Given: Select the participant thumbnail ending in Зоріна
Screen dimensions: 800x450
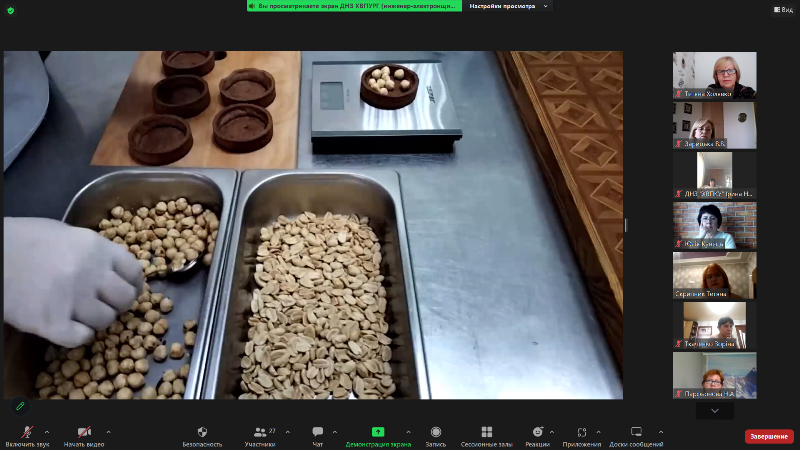Looking at the screenshot, I should 714,325.
